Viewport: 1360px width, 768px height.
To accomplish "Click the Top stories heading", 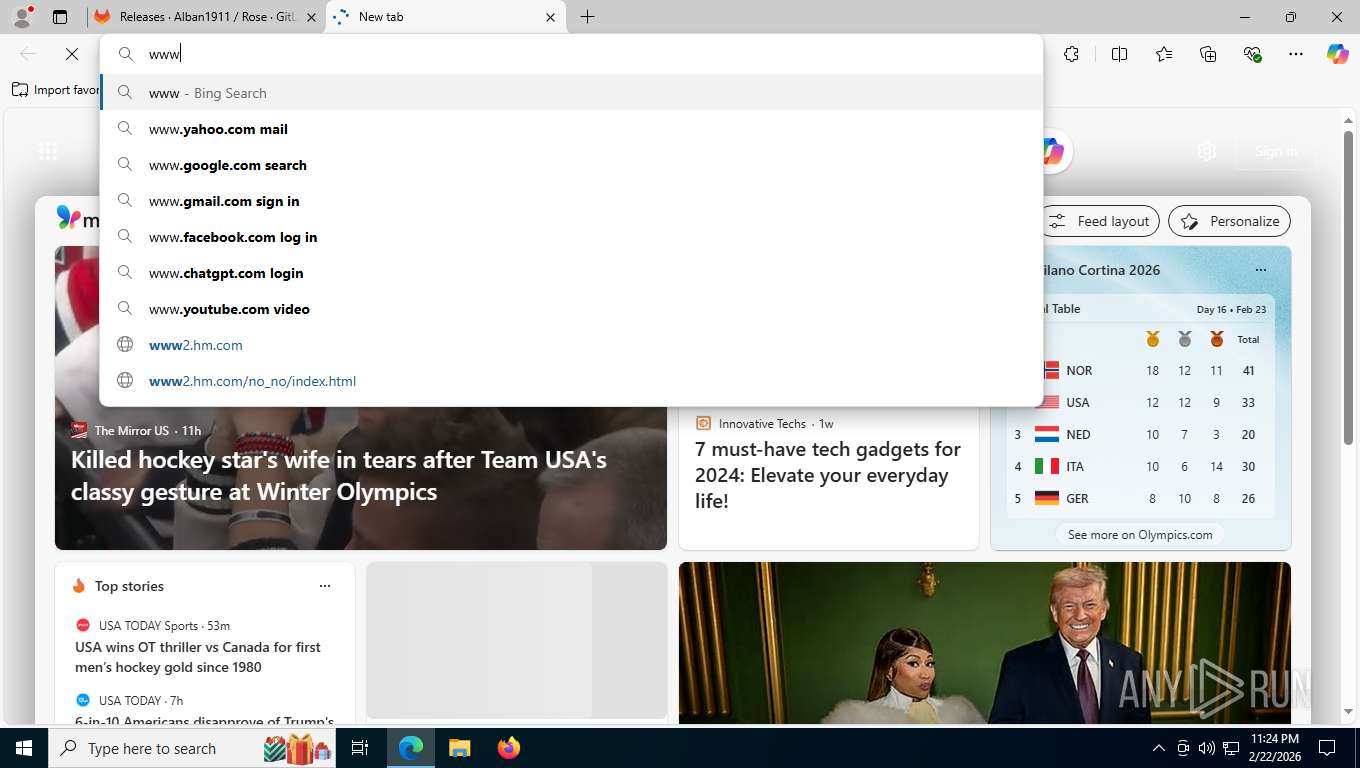I will click(x=129, y=586).
